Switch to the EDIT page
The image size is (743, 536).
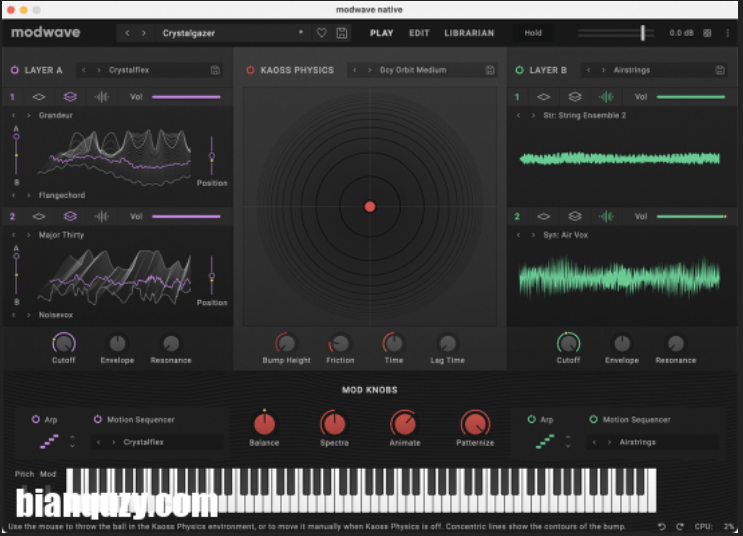coord(419,33)
